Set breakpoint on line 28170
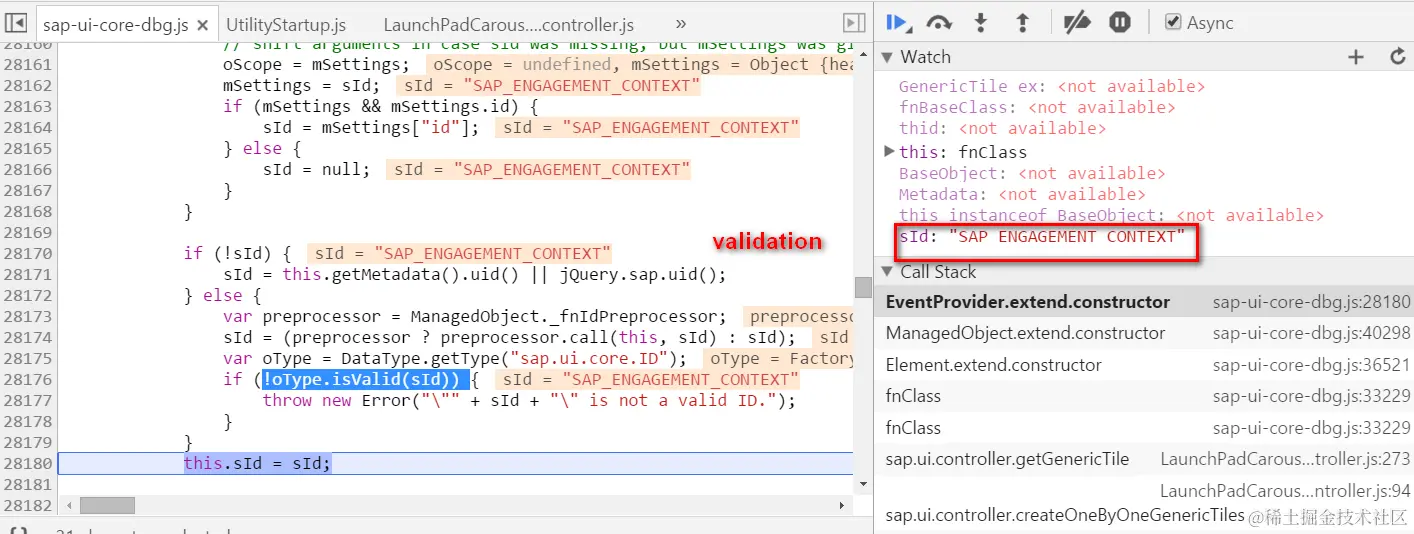Screen dimensions: 1414x534 pyautogui.click(x=27, y=253)
